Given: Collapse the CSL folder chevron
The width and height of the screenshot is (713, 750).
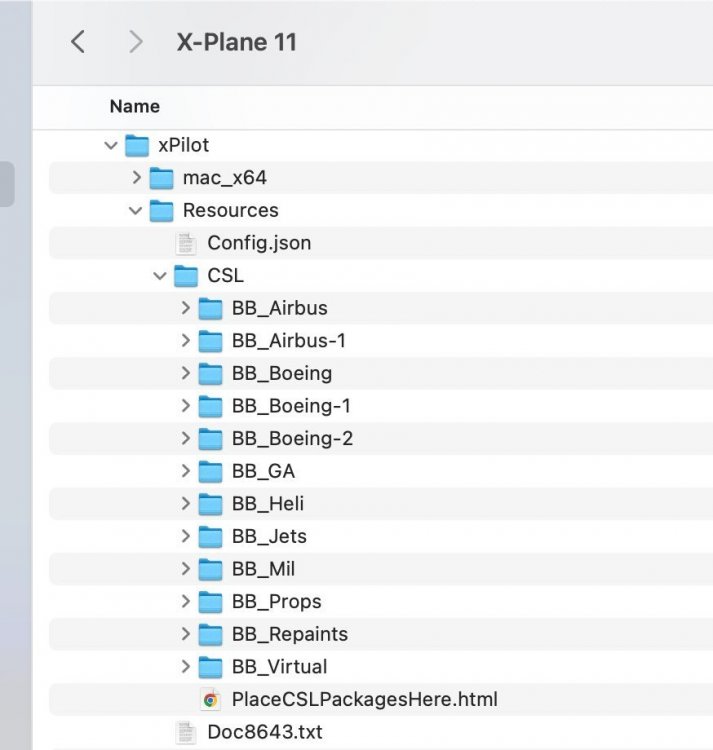Looking at the screenshot, I should point(160,276).
